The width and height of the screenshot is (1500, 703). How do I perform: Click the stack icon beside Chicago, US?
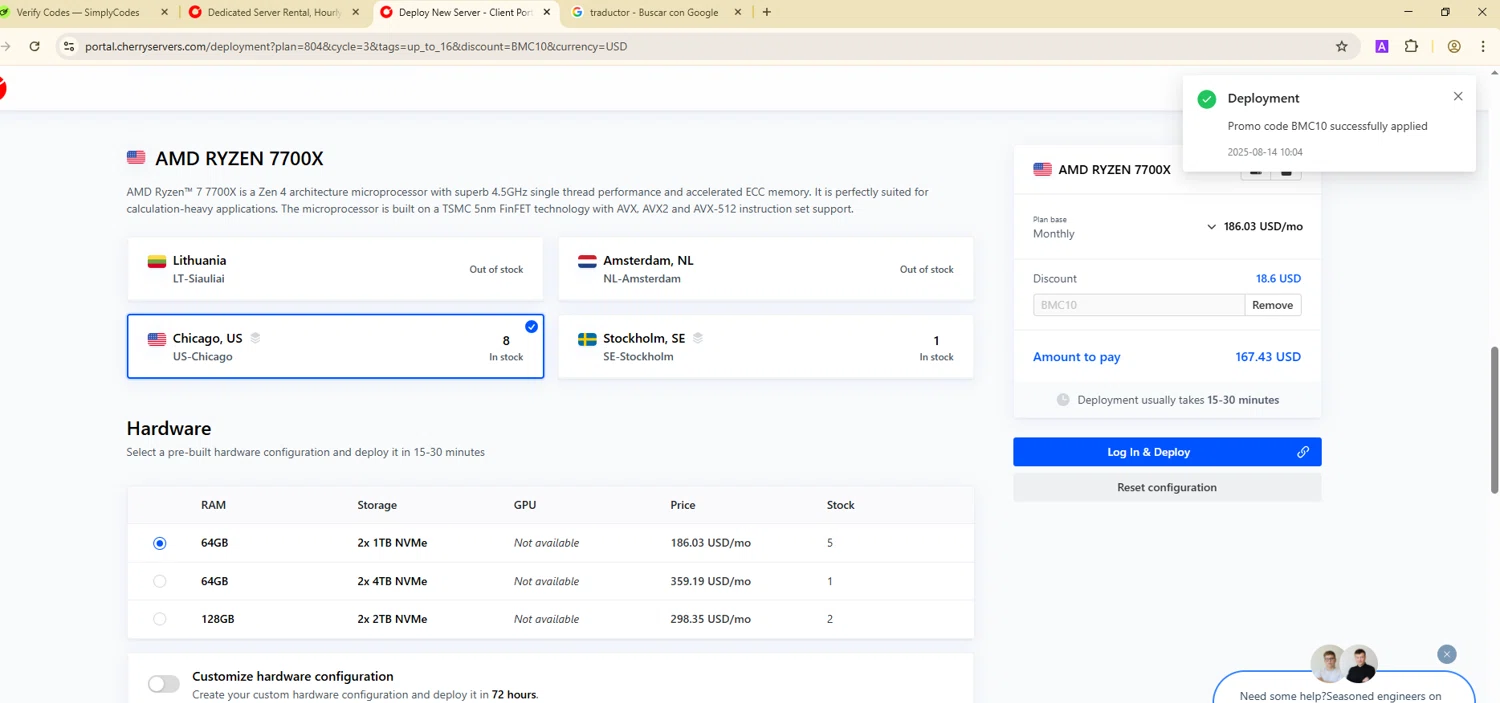tap(255, 338)
